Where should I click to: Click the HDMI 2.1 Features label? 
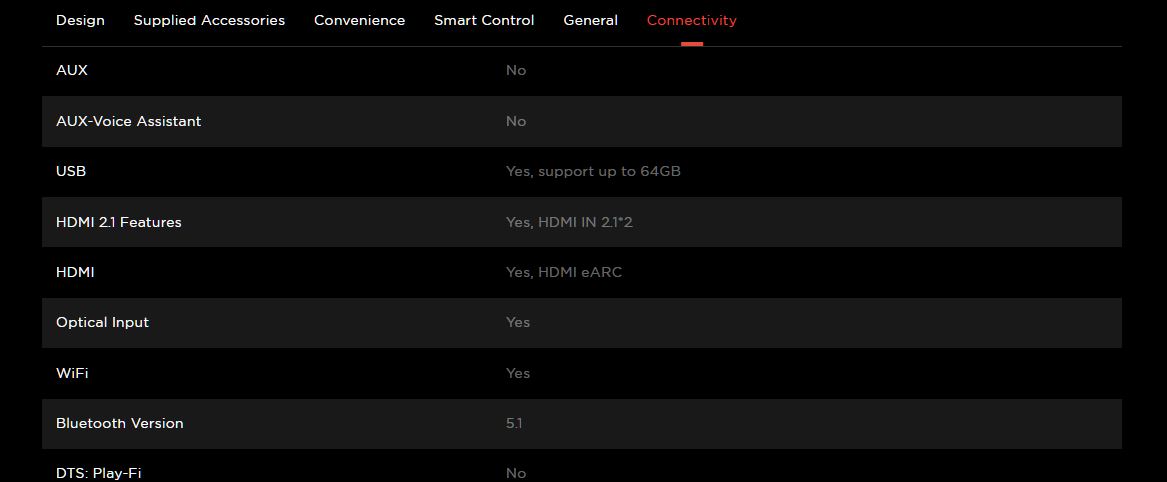[119, 222]
